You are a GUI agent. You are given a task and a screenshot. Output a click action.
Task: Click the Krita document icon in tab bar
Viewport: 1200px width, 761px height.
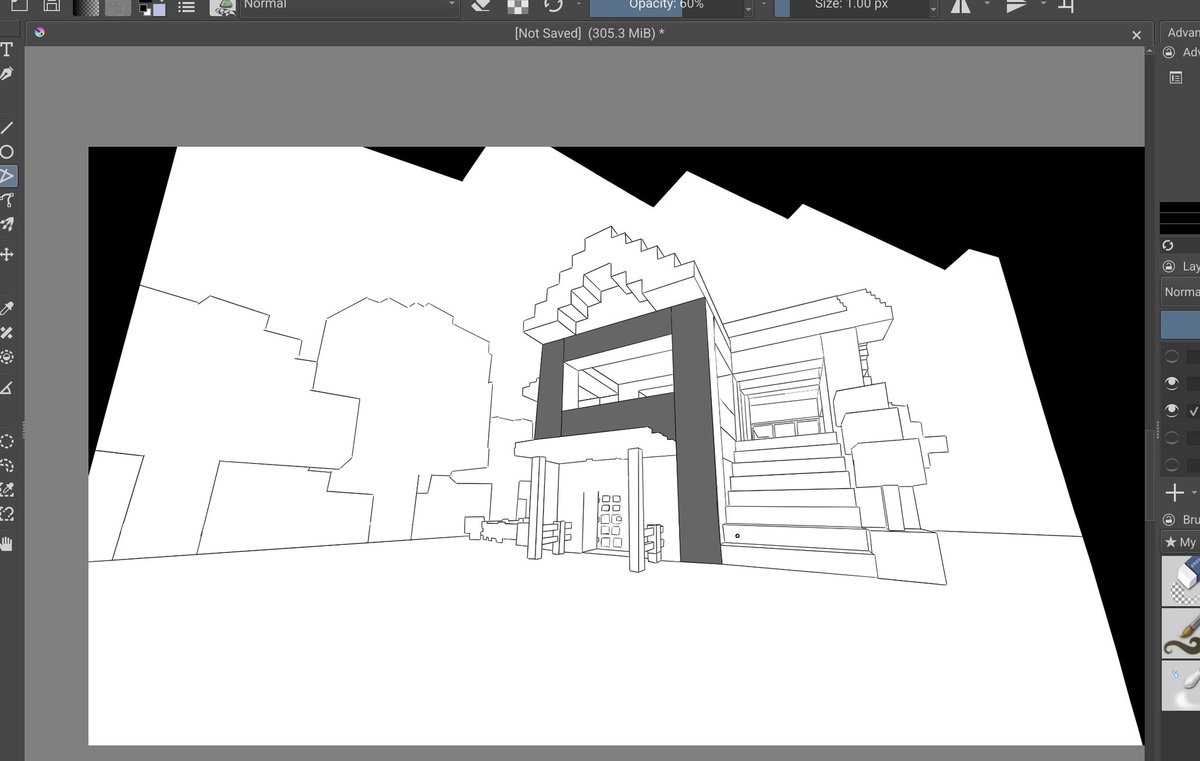pyautogui.click(x=39, y=33)
